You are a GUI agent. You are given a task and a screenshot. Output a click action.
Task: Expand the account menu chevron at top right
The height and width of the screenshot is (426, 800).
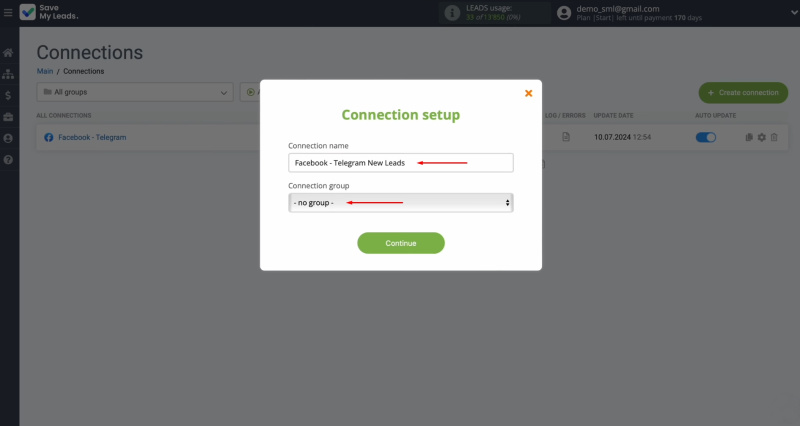pos(794,13)
